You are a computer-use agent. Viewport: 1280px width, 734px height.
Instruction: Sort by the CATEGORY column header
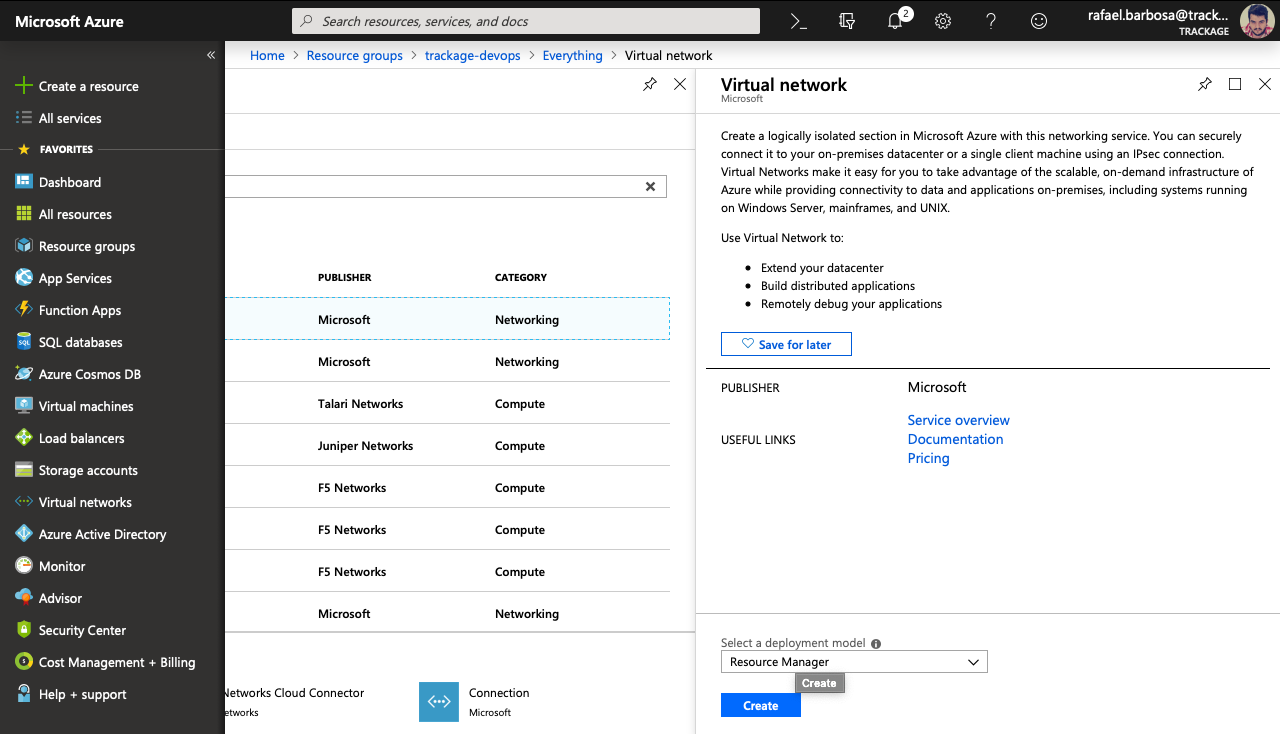521,278
